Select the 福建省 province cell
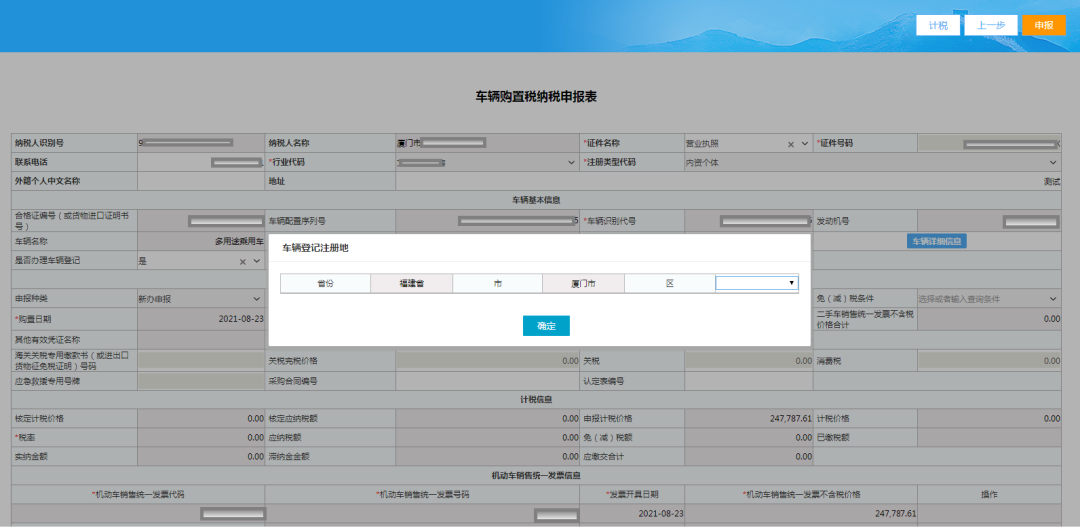The image size is (1080, 528). 411,284
